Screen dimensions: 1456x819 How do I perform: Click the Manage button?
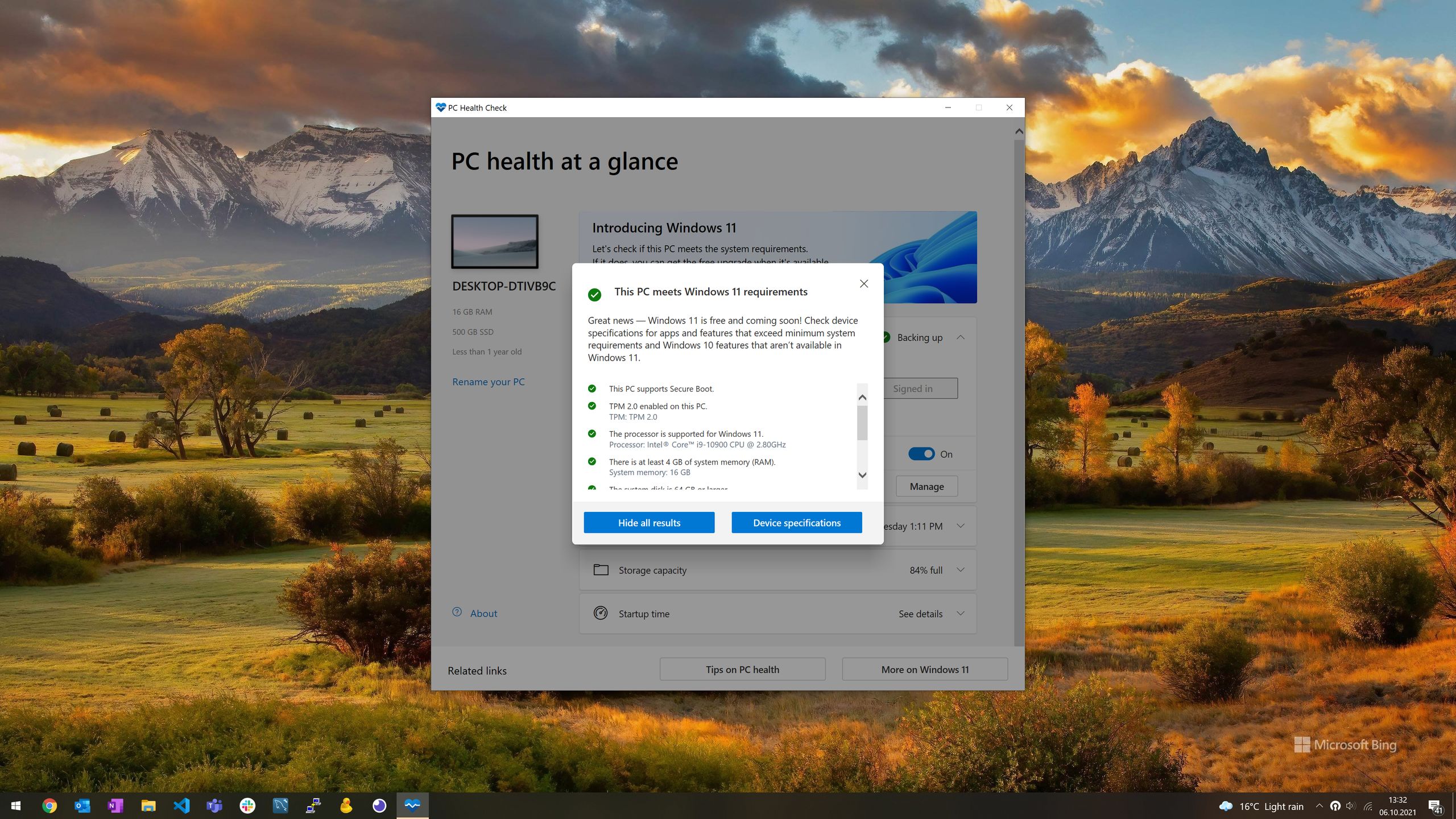pyautogui.click(x=926, y=486)
